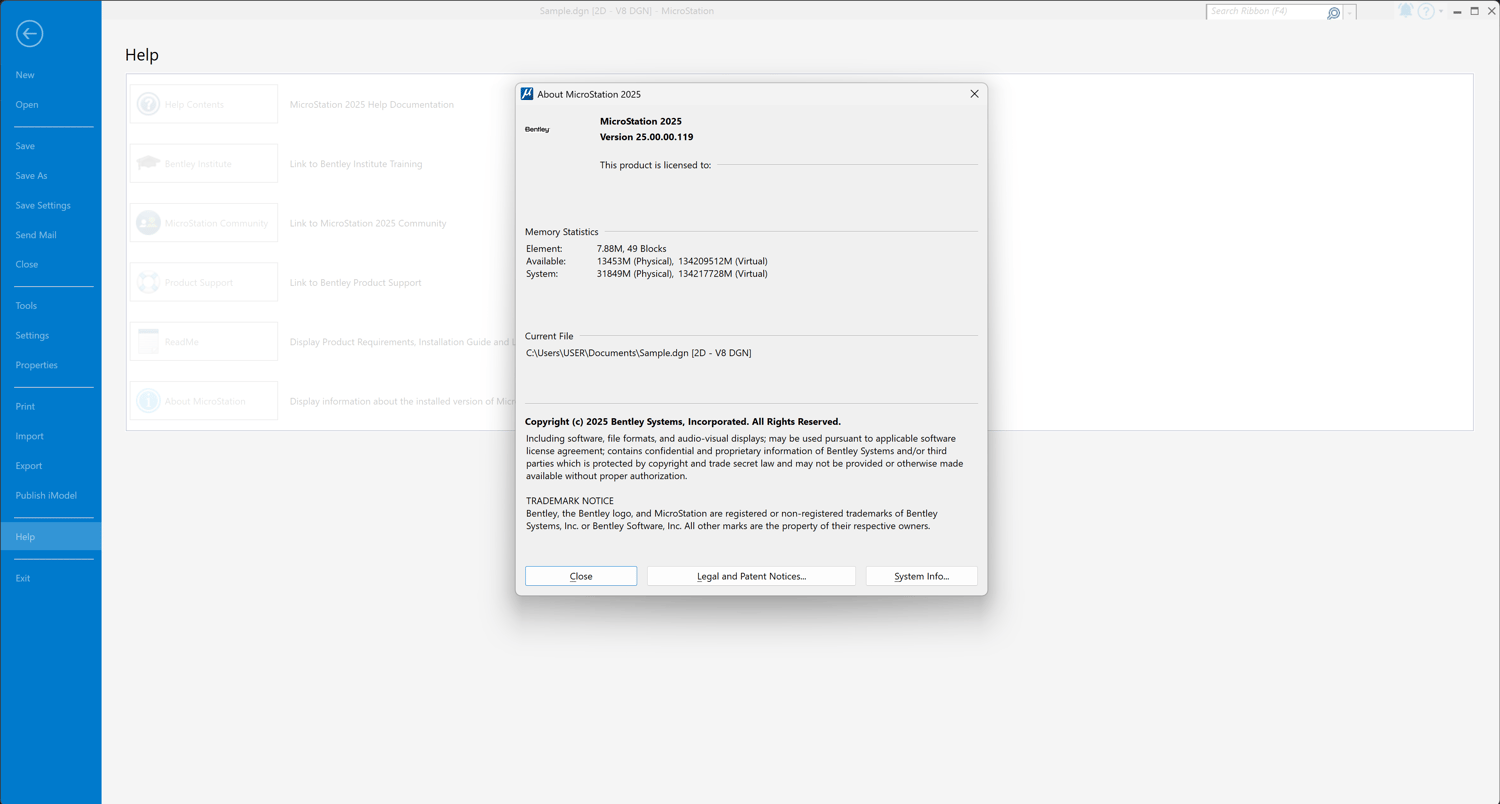This screenshot has height=804, width=1500.
Task: Expand the dropdown next to Search Ribbon
Action: [1349, 12]
